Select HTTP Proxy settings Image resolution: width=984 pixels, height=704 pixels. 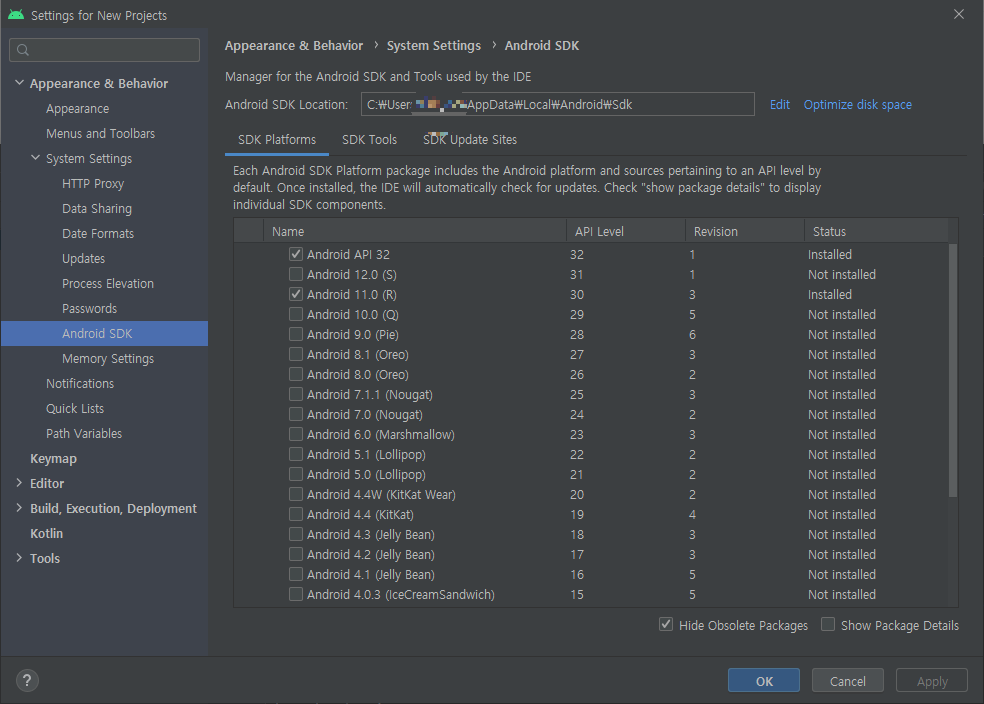(93, 184)
